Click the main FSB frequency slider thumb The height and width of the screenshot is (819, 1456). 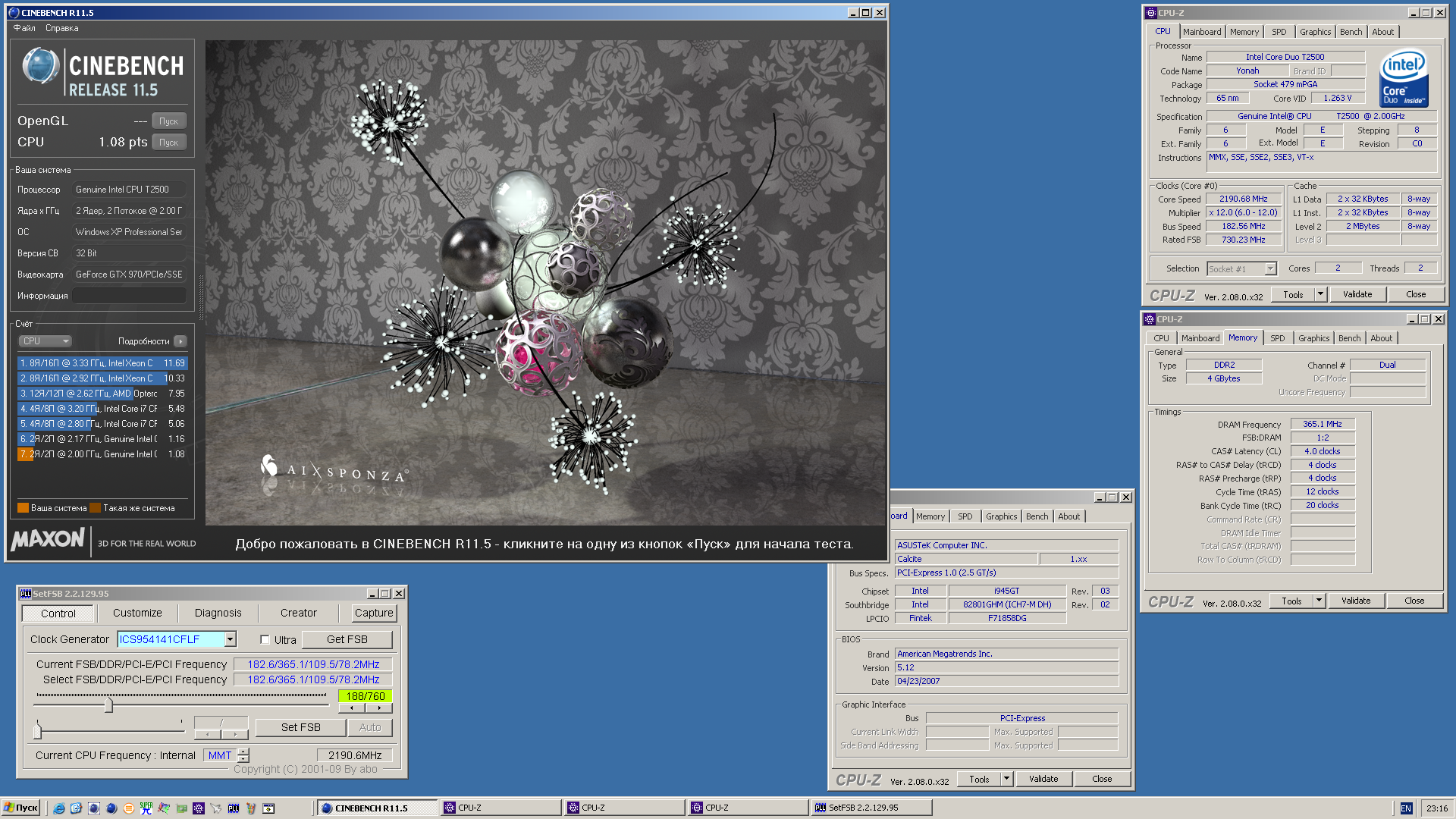pyautogui.click(x=108, y=705)
